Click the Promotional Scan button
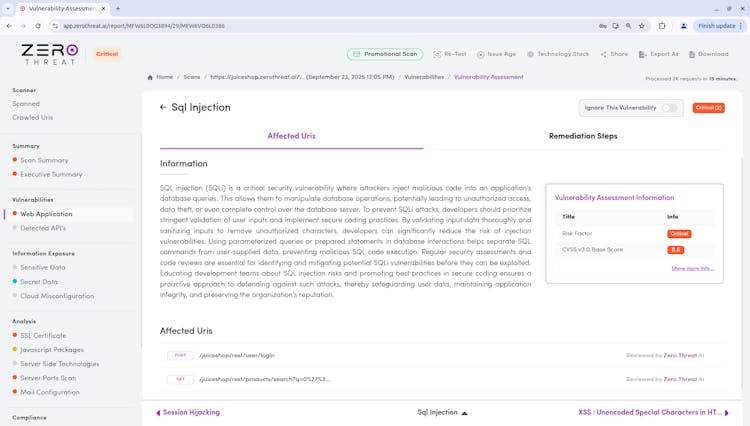 click(x=385, y=54)
